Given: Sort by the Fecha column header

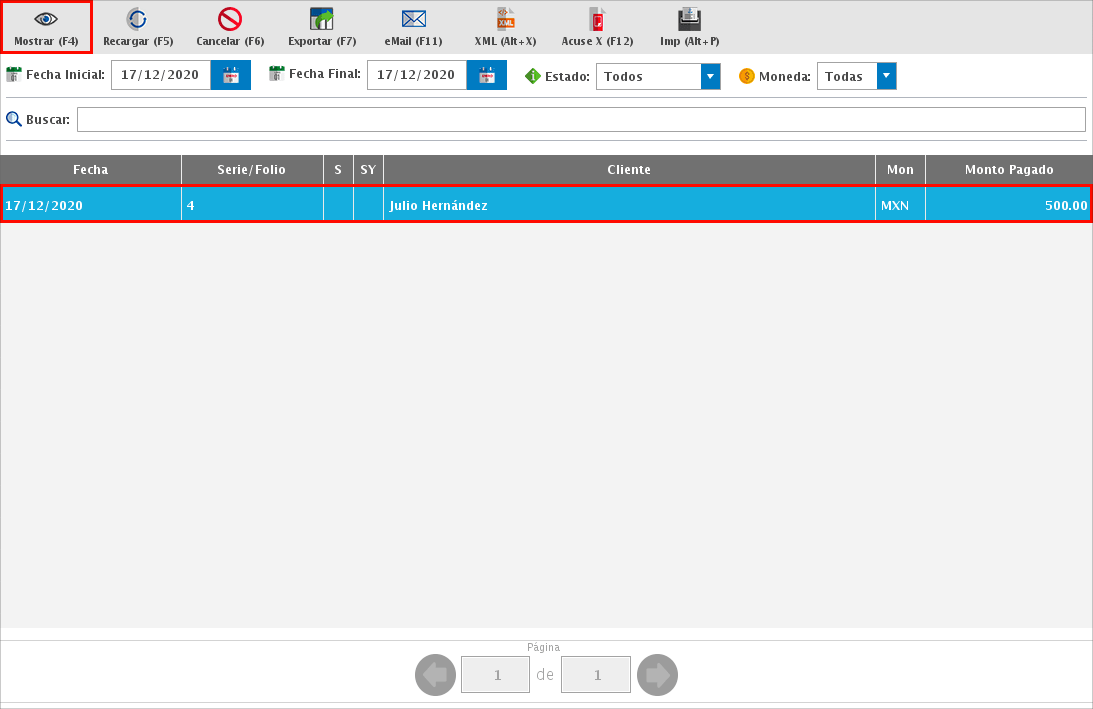Looking at the screenshot, I should coord(91,170).
